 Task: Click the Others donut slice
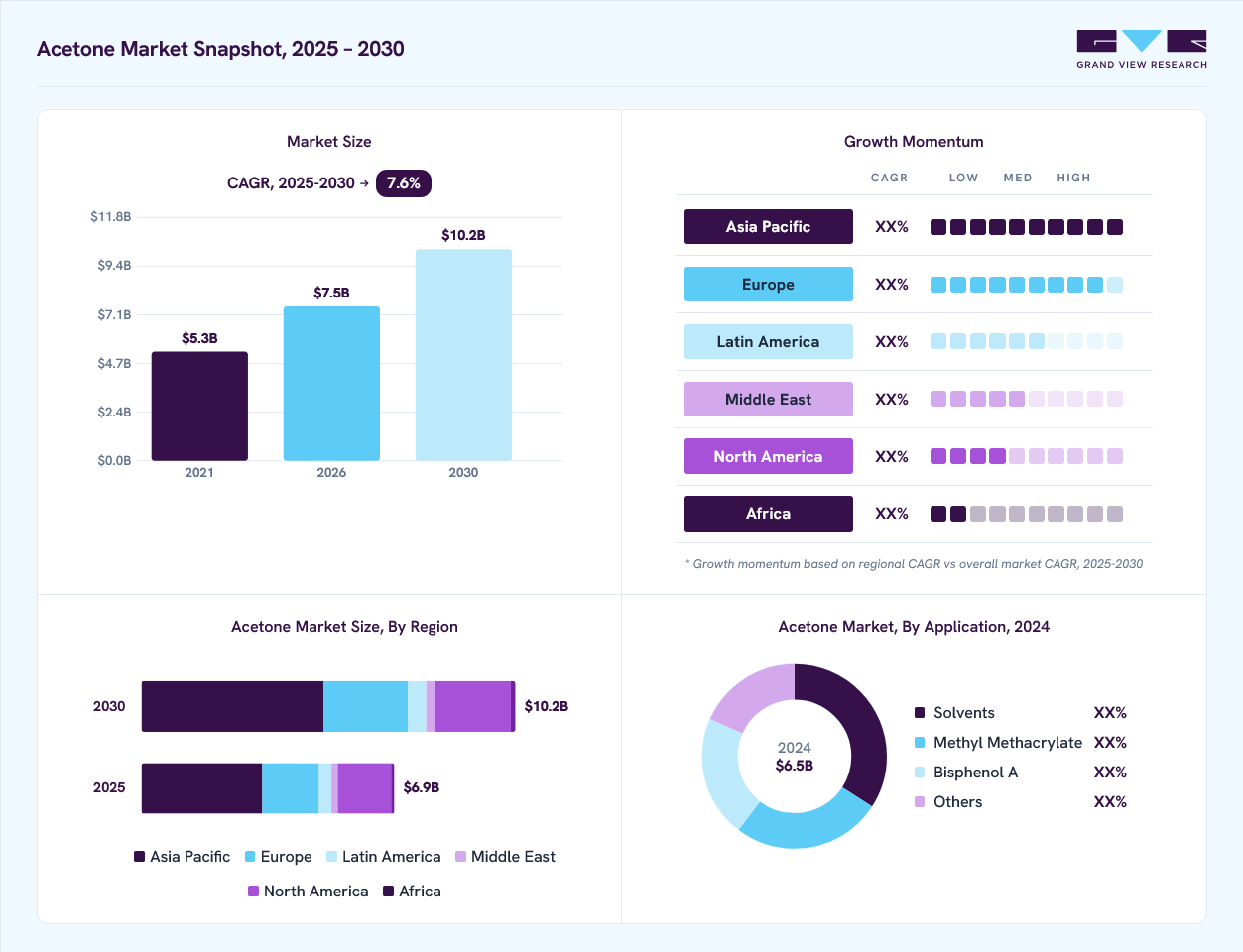click(756, 692)
